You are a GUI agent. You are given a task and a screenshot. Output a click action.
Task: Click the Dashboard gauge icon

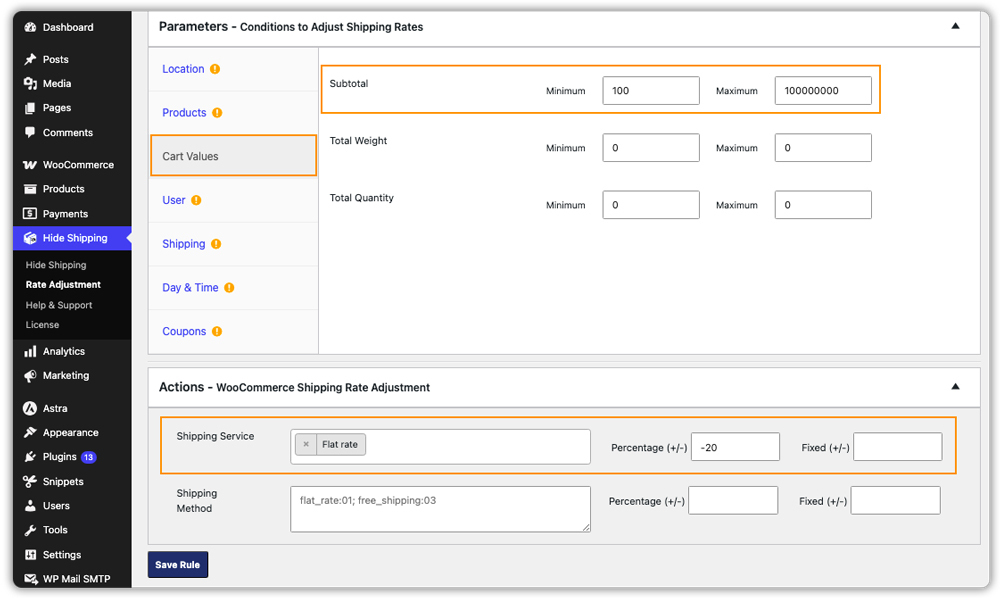point(30,27)
